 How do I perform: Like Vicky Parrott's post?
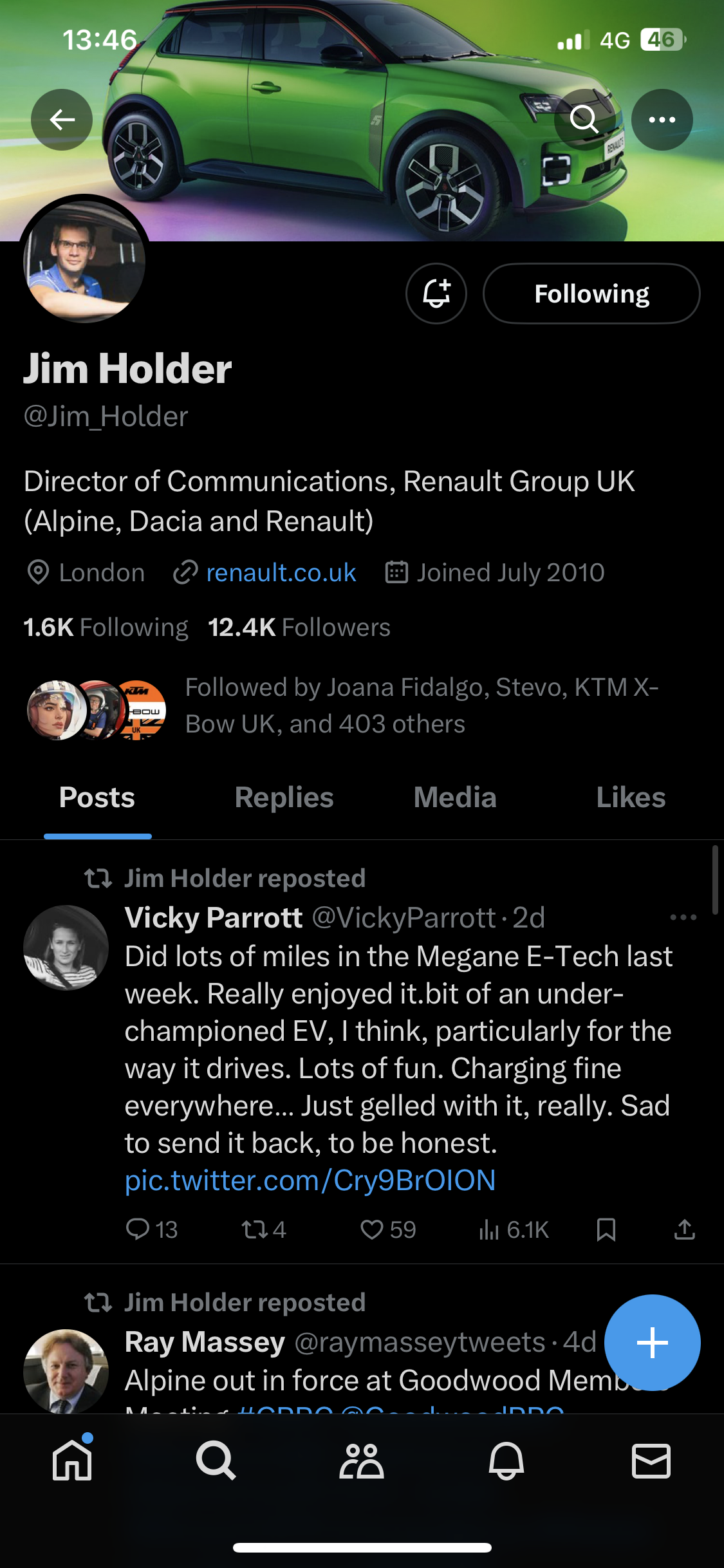click(x=373, y=1229)
